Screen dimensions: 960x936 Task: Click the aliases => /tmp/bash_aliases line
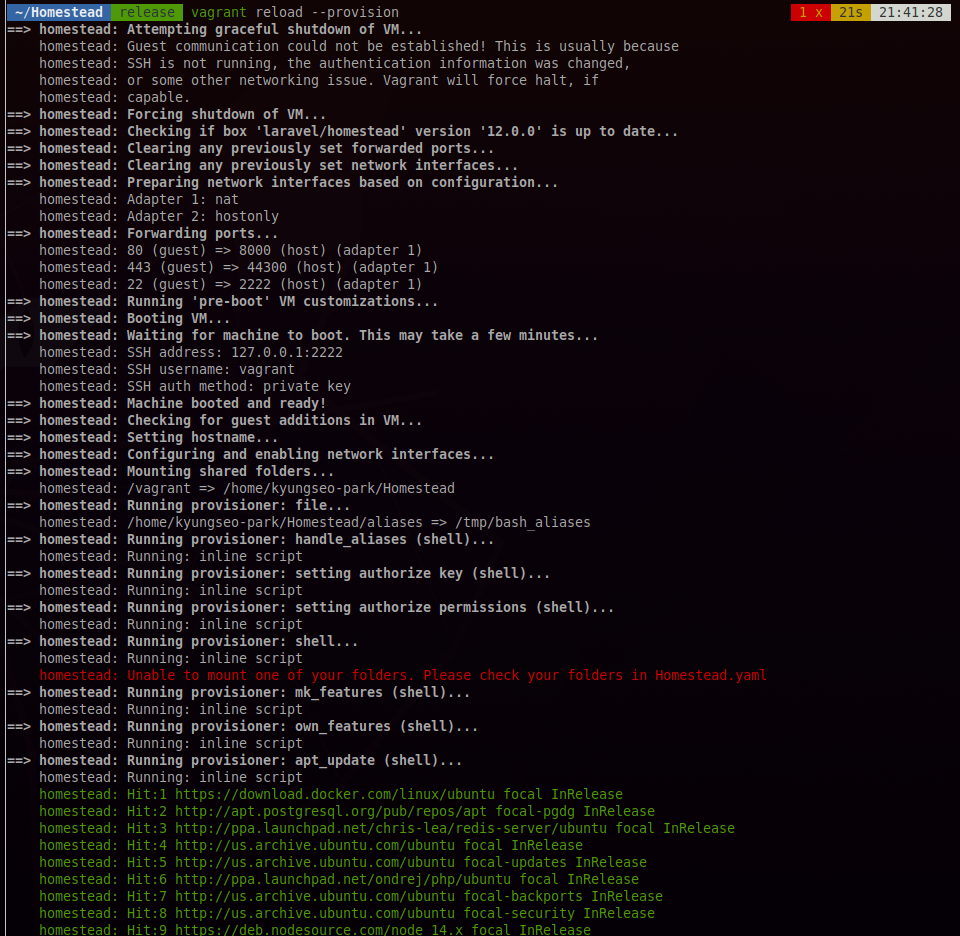(315, 523)
